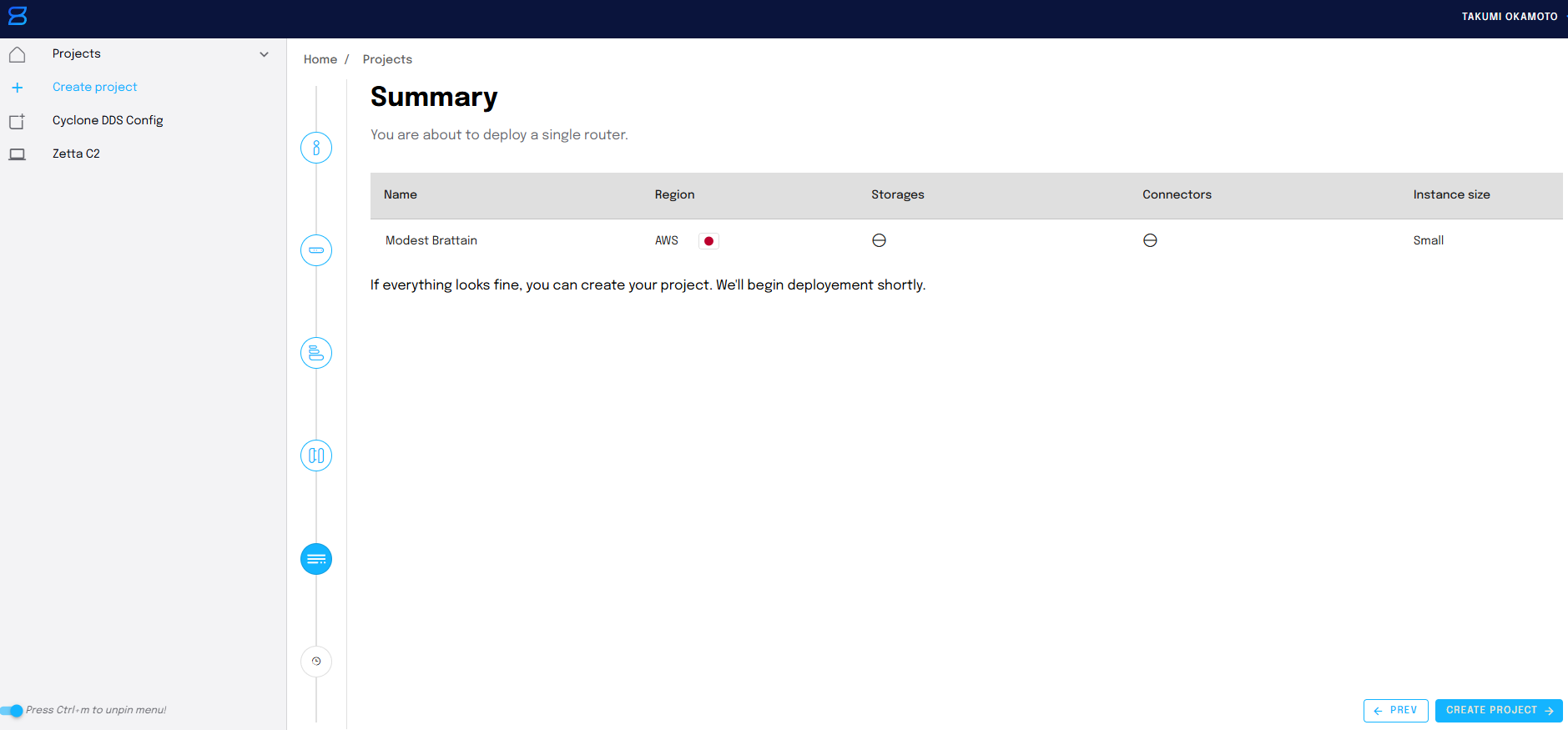This screenshot has height=730, width=1568.
Task: Open the storages wizard step circle
Action: coord(316,353)
